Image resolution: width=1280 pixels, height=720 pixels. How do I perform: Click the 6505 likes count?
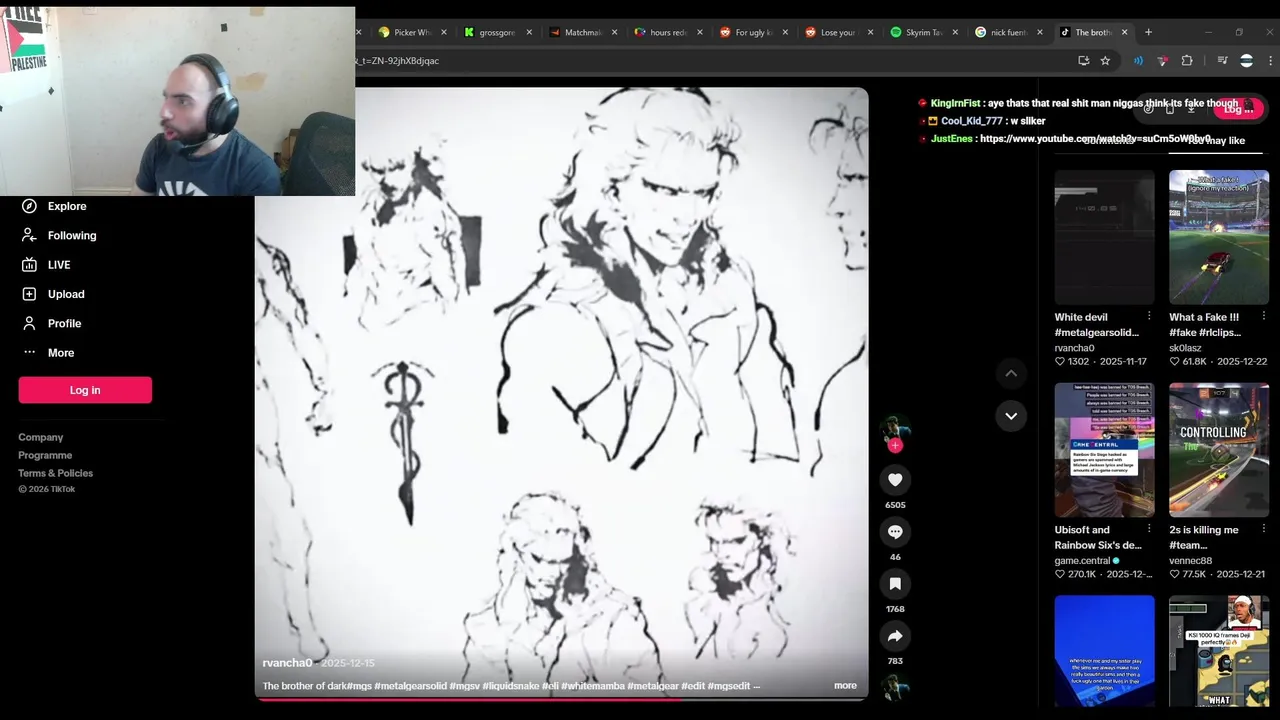(x=895, y=505)
